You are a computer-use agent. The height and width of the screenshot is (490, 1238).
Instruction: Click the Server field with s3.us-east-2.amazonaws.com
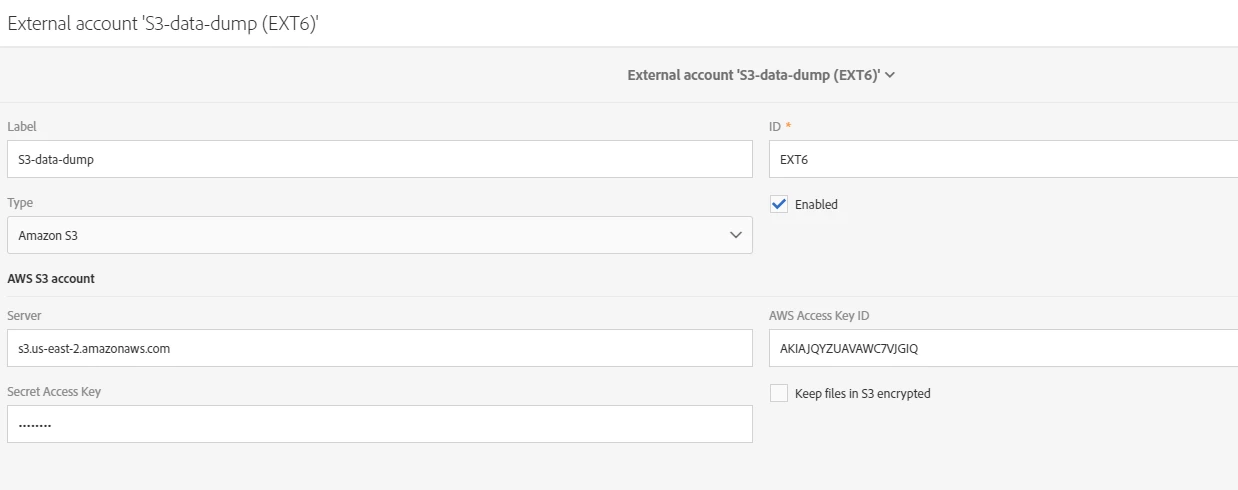click(x=379, y=348)
